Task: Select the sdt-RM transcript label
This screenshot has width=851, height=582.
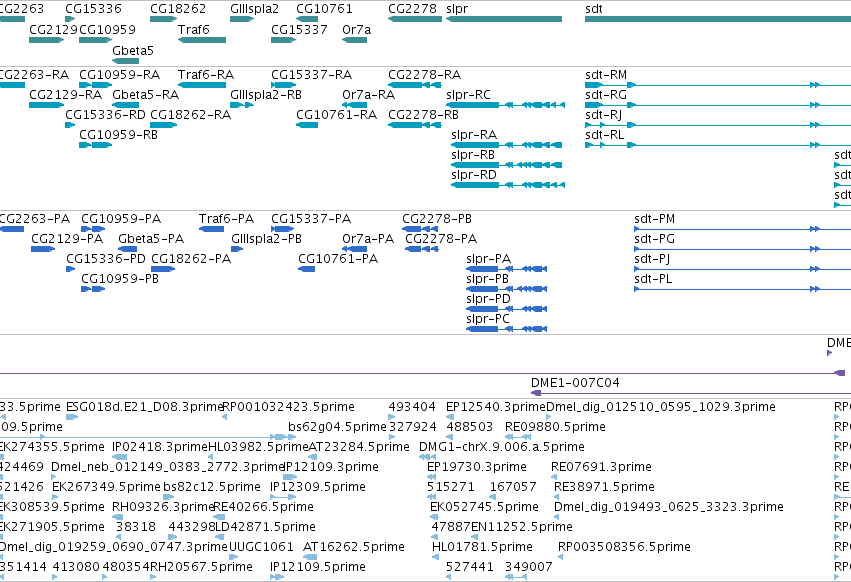Action: [606, 74]
